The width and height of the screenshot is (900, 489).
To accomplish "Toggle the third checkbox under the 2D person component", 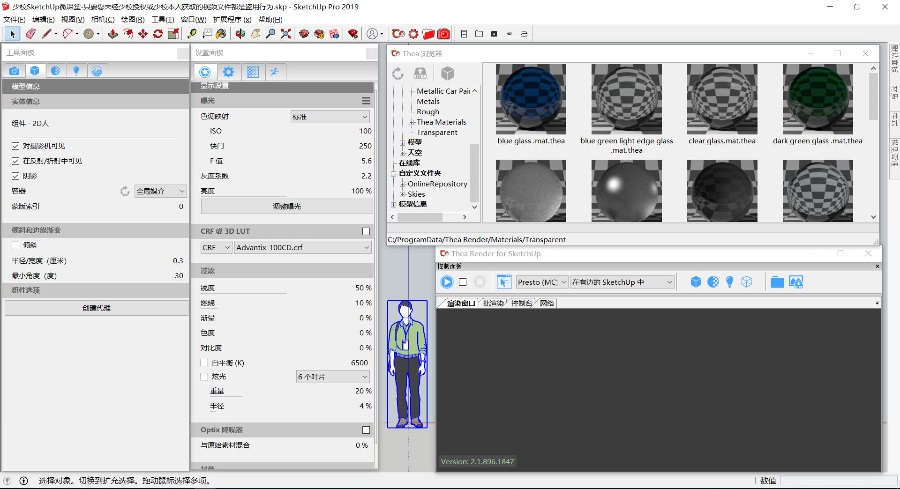I will pyautogui.click(x=15, y=176).
